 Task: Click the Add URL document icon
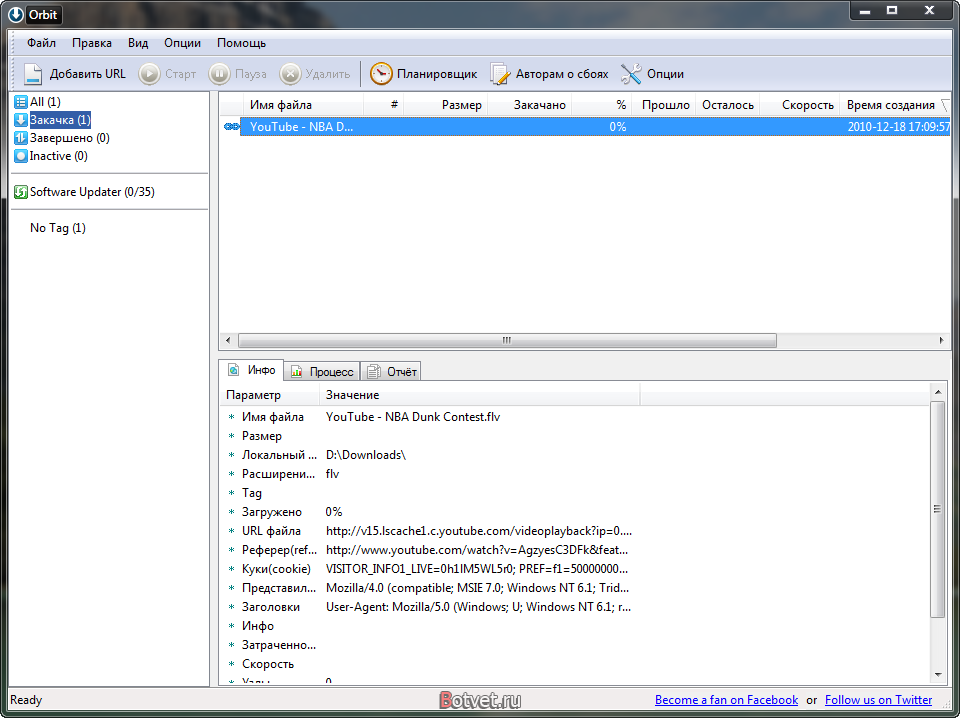[32, 74]
